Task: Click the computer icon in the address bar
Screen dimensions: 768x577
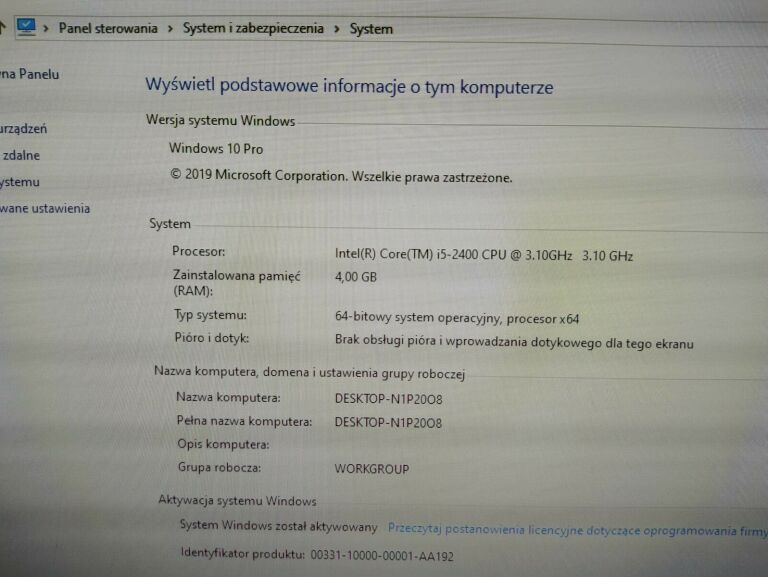Action: [x=27, y=27]
